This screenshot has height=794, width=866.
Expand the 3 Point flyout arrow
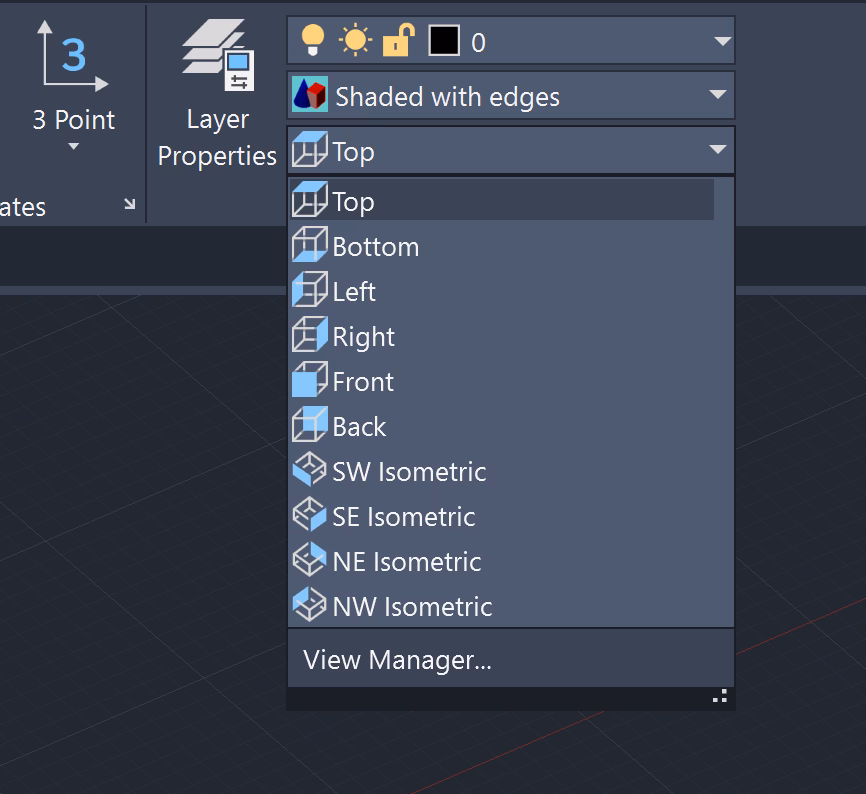73,146
